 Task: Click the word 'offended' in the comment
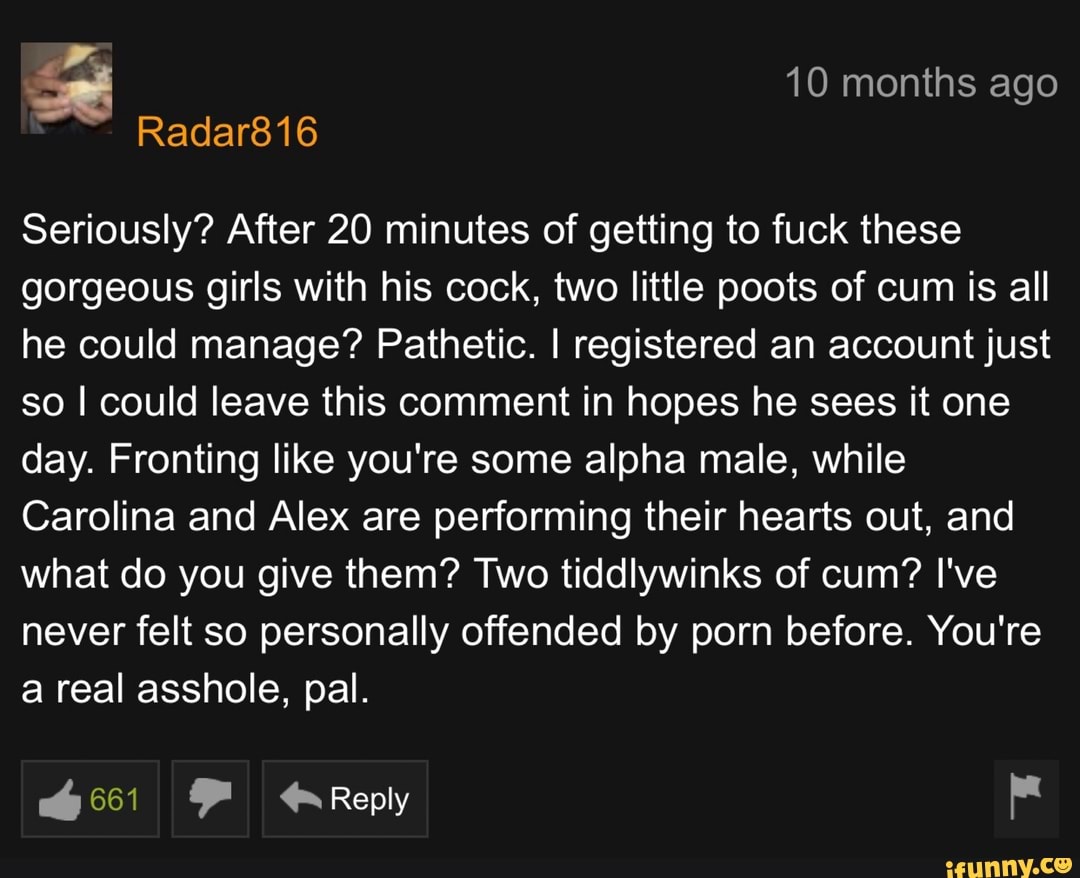click(x=541, y=631)
